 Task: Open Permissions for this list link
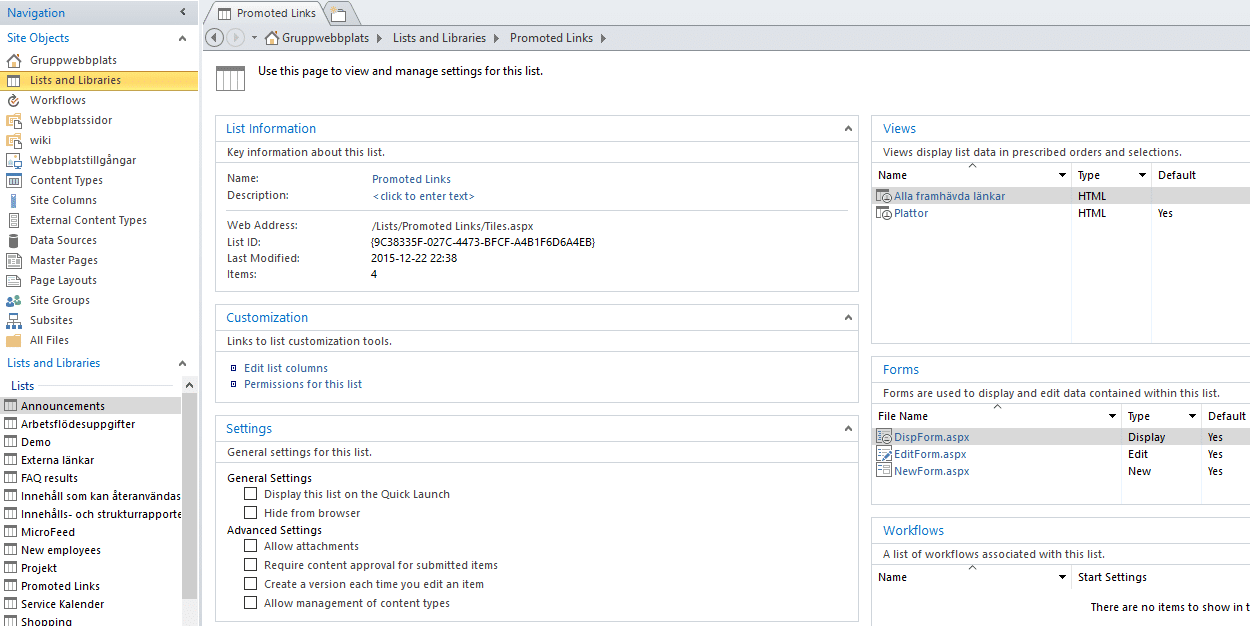[x=303, y=384]
